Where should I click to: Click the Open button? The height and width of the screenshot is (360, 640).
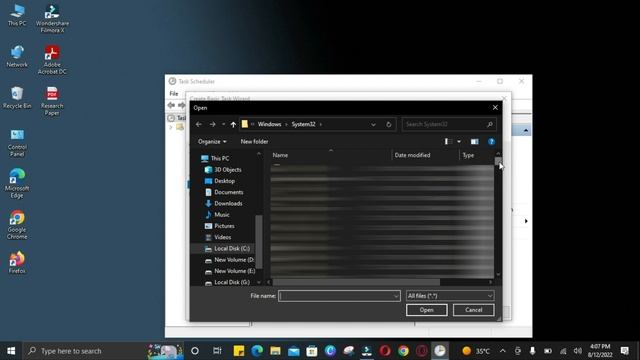coord(427,310)
